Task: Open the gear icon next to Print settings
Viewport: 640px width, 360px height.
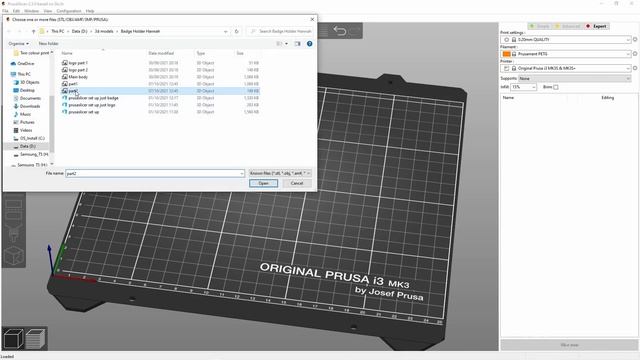Action: click(x=635, y=40)
